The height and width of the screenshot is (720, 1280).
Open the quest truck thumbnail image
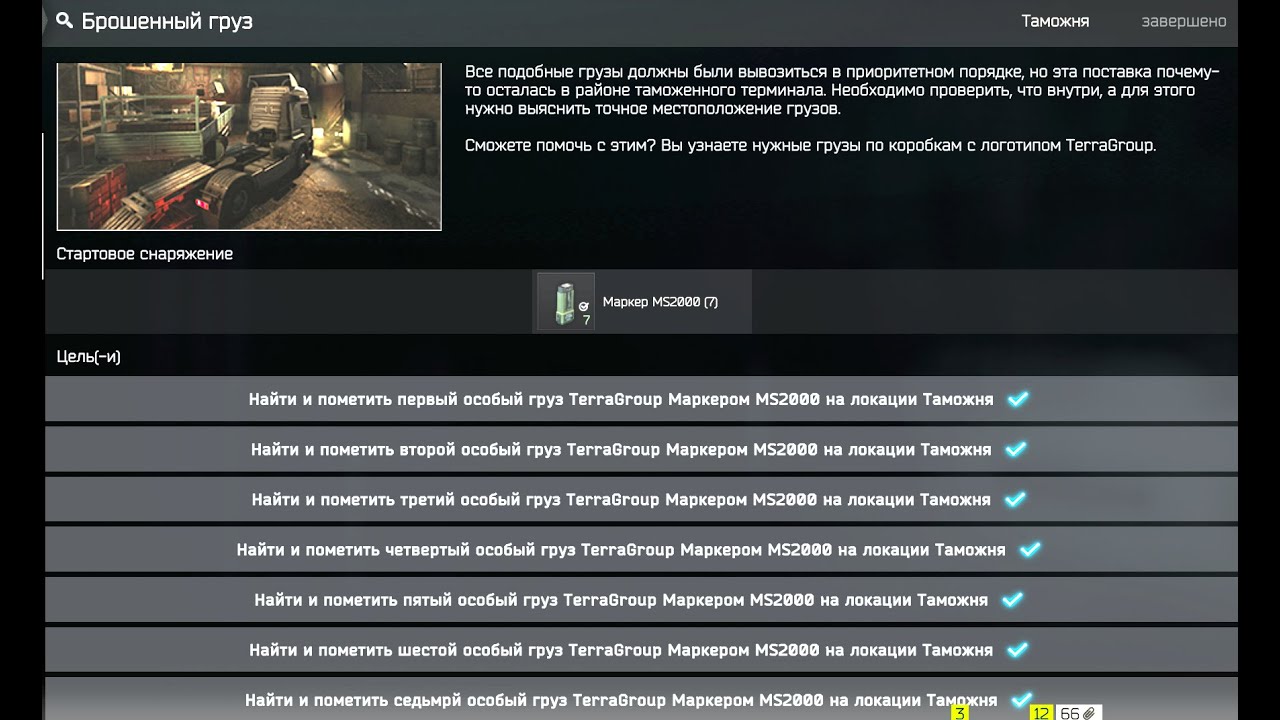coord(249,146)
